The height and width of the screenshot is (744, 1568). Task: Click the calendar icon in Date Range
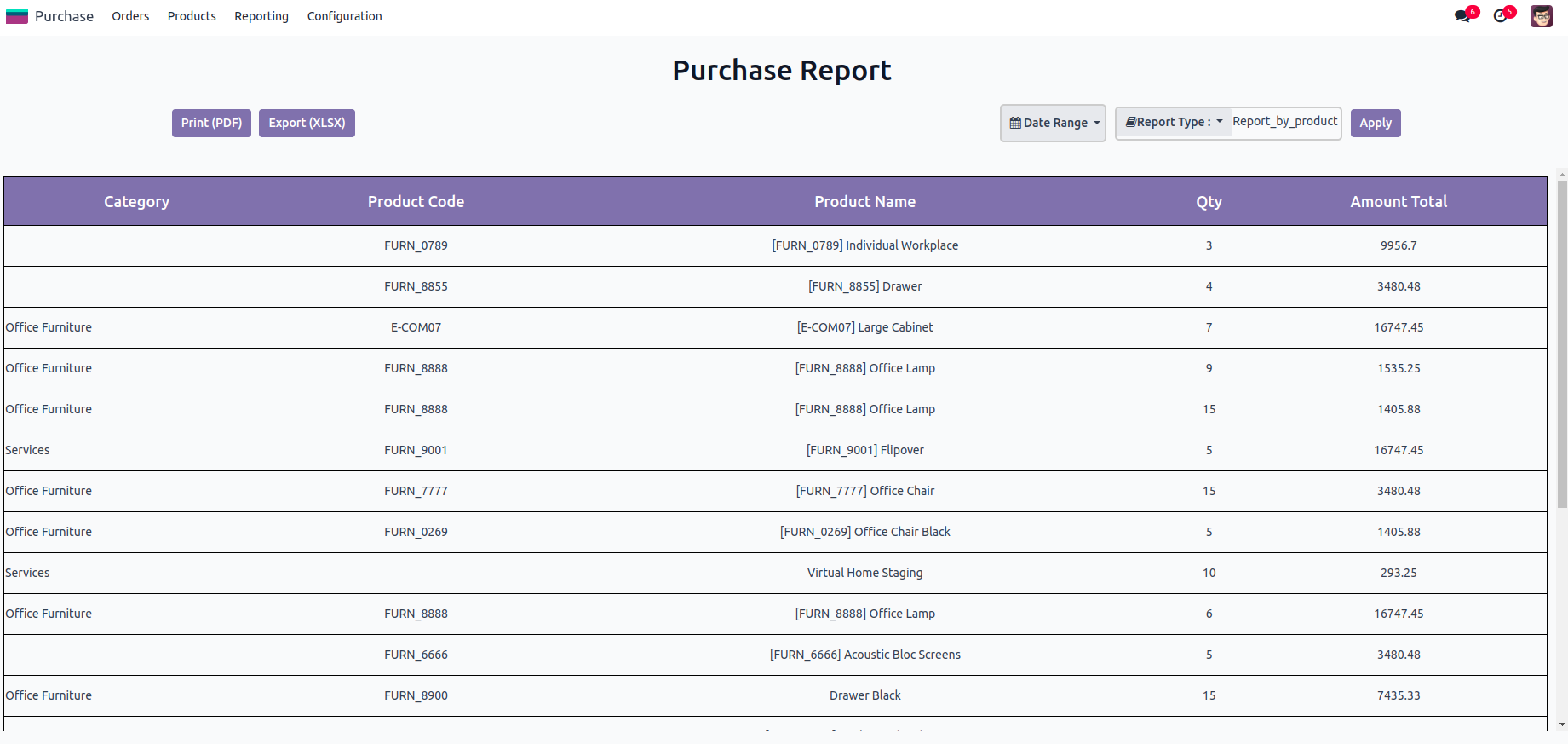click(1015, 124)
